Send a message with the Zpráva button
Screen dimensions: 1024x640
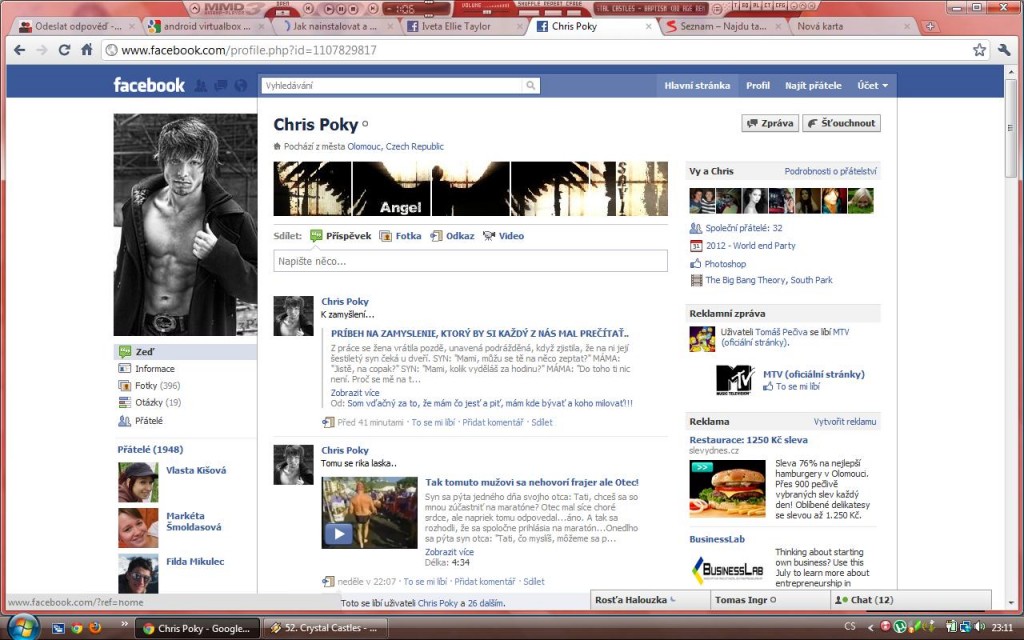pyautogui.click(x=770, y=123)
